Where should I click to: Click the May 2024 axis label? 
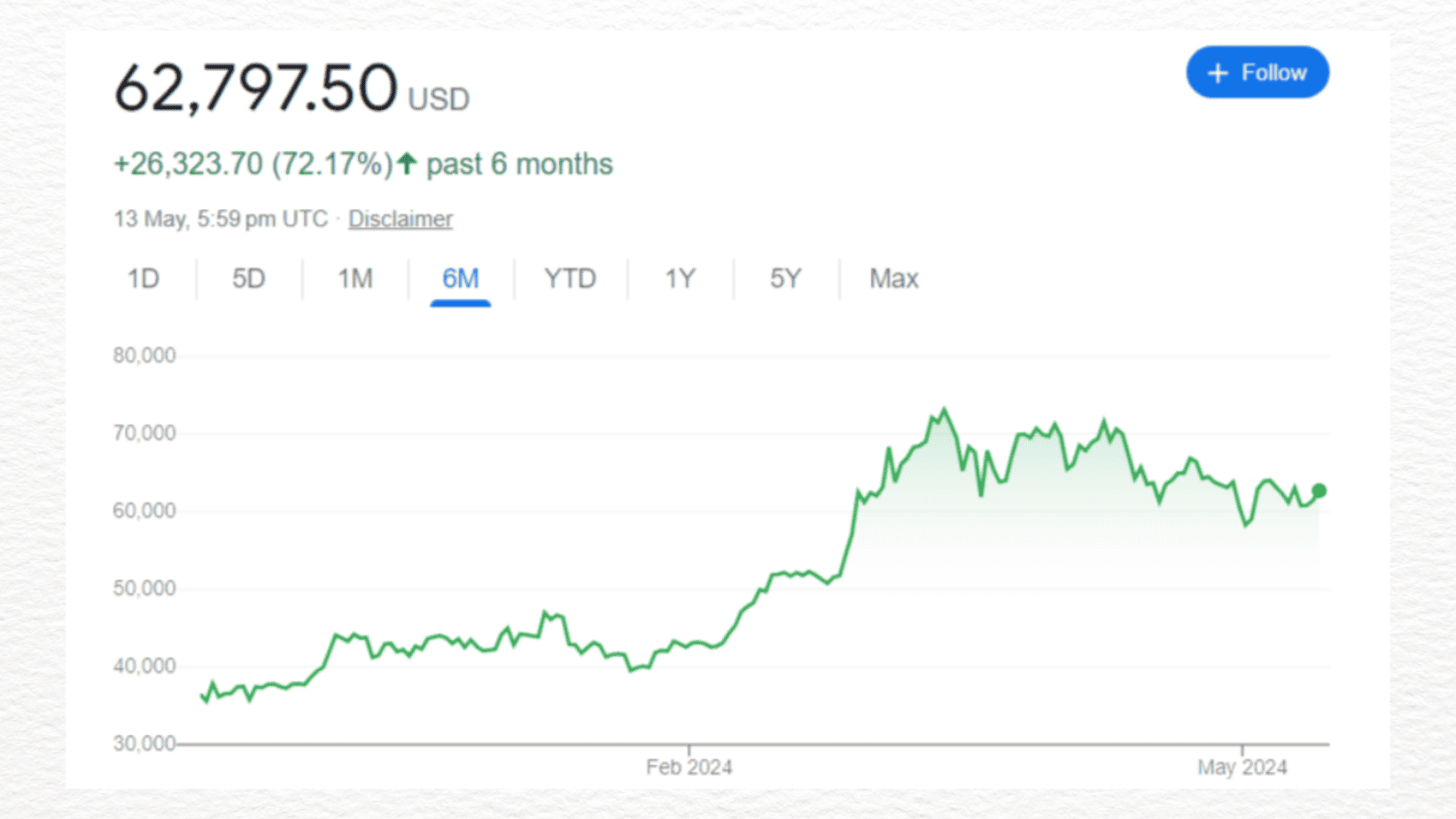pyautogui.click(x=1242, y=768)
